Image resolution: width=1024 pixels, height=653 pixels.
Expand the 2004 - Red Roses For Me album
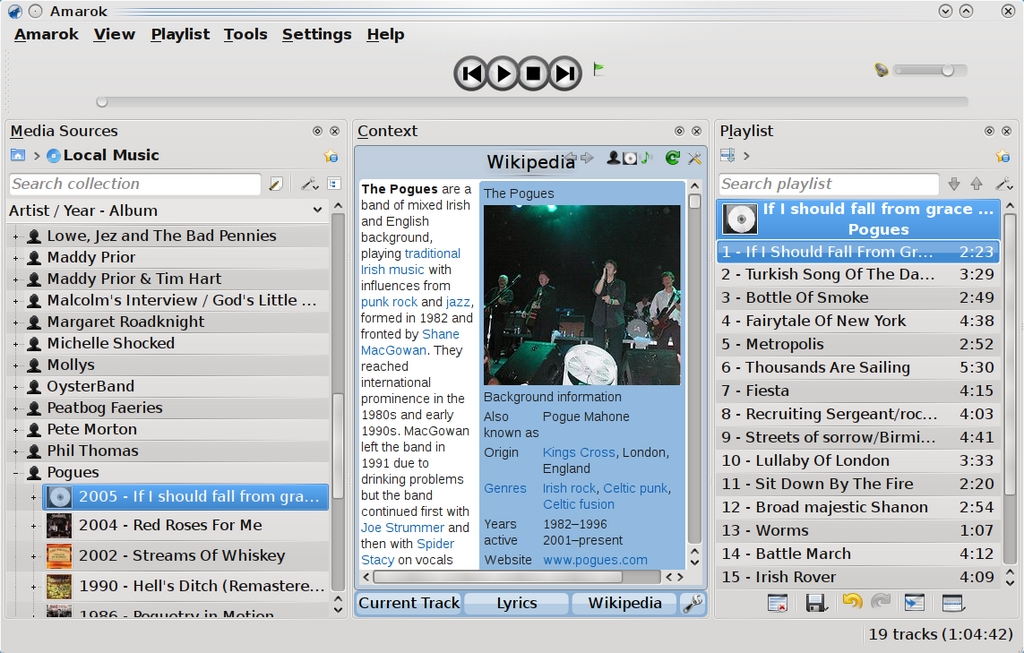click(33, 526)
